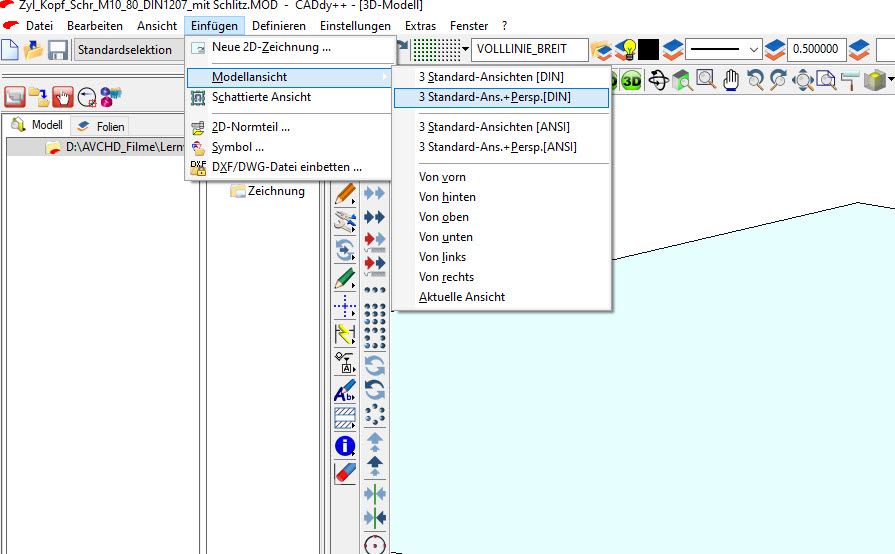Click the zoom all arrows icon

tap(803, 80)
